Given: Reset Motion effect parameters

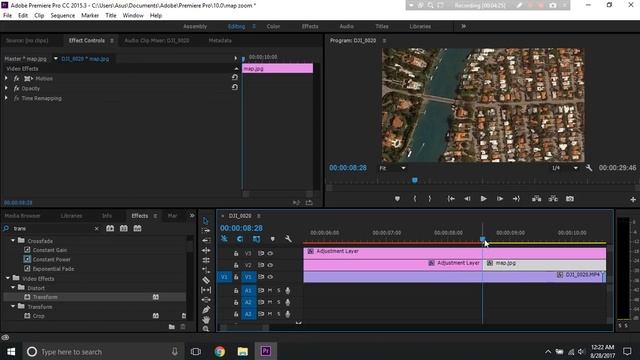Looking at the screenshot, I should 235,77.
